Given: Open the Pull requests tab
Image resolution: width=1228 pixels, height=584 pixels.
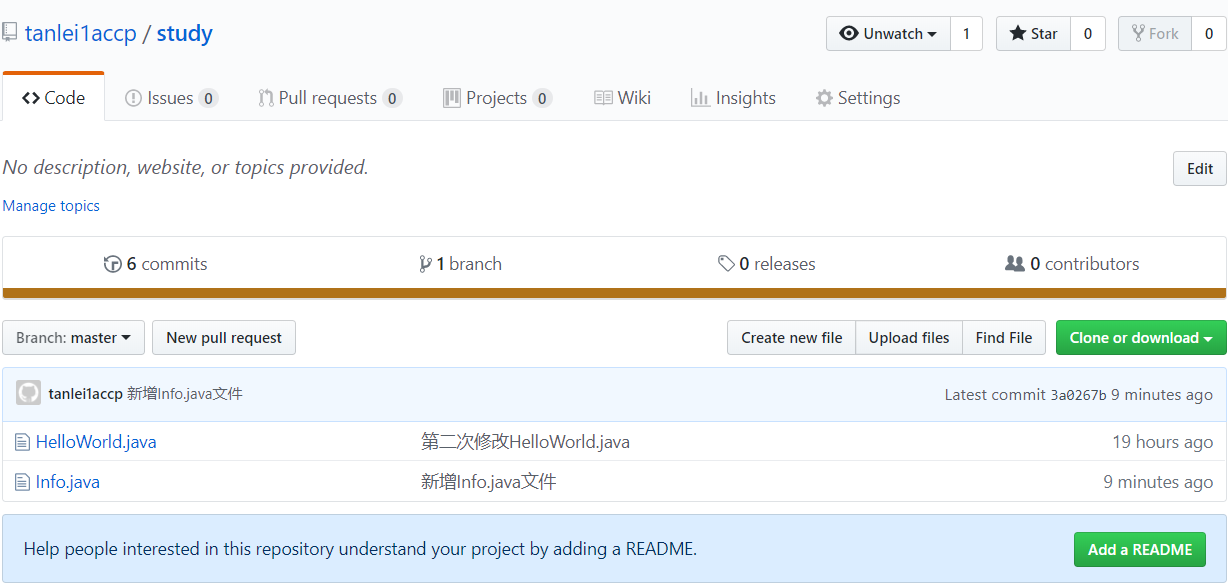Looking at the screenshot, I should pyautogui.click(x=330, y=98).
